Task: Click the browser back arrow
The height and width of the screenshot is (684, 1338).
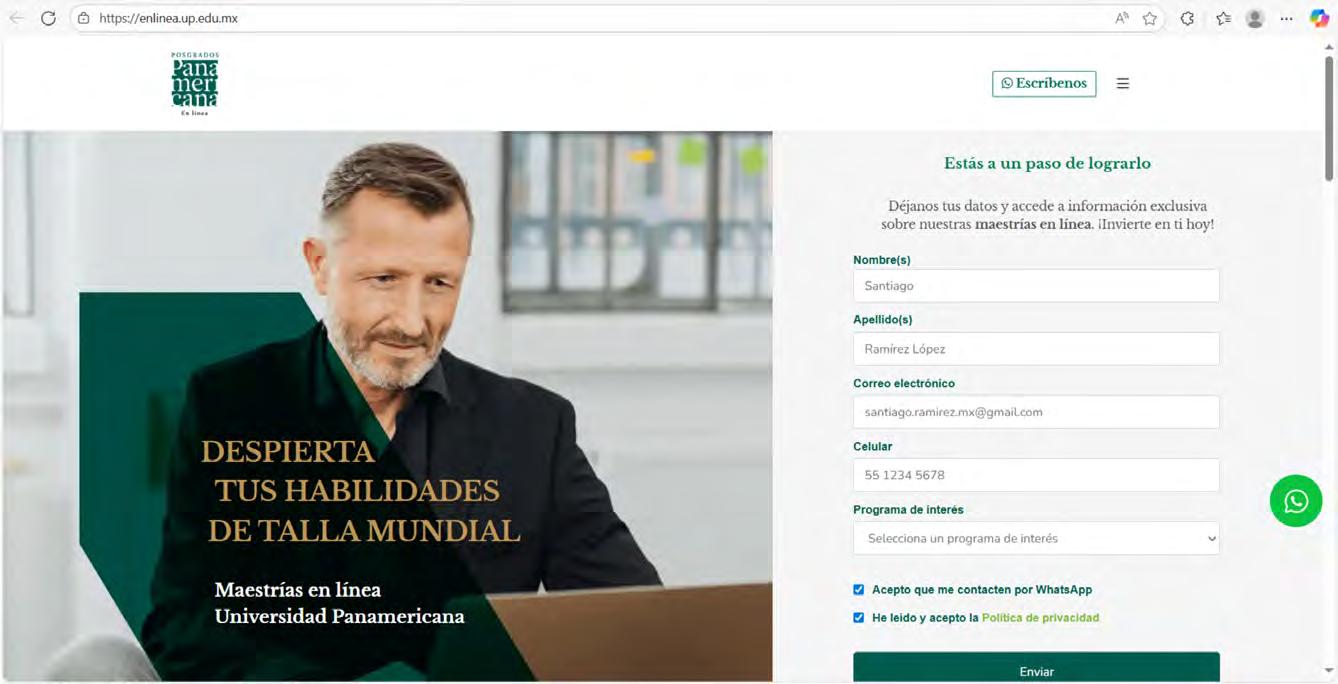Action: click(x=16, y=18)
